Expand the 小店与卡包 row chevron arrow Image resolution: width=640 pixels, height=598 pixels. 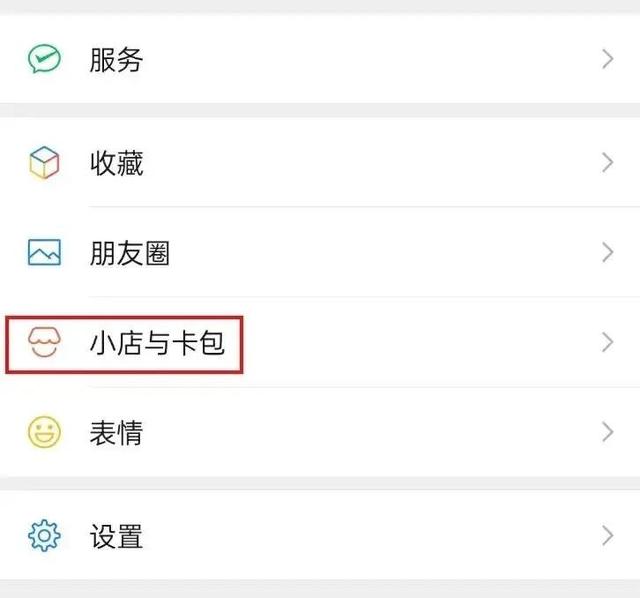pos(607,344)
